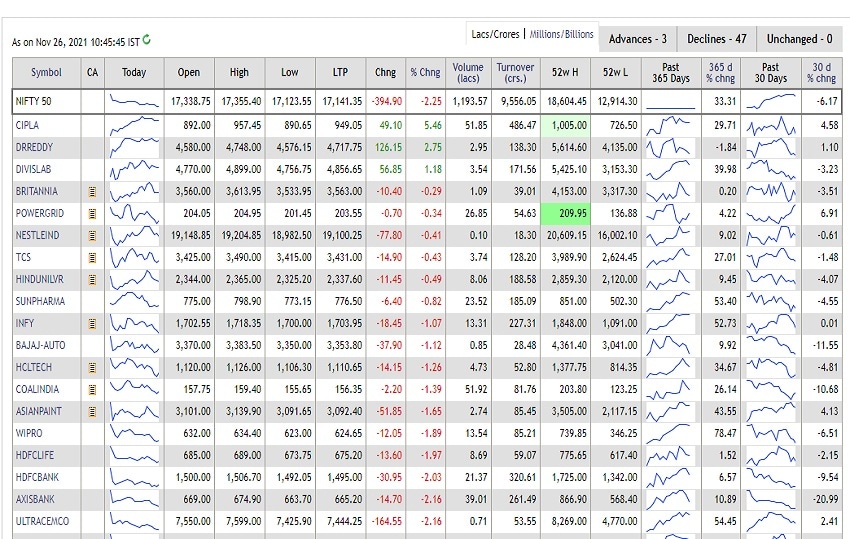Sort table by LTP column header
This screenshot has width=850, height=539.
[340, 72]
